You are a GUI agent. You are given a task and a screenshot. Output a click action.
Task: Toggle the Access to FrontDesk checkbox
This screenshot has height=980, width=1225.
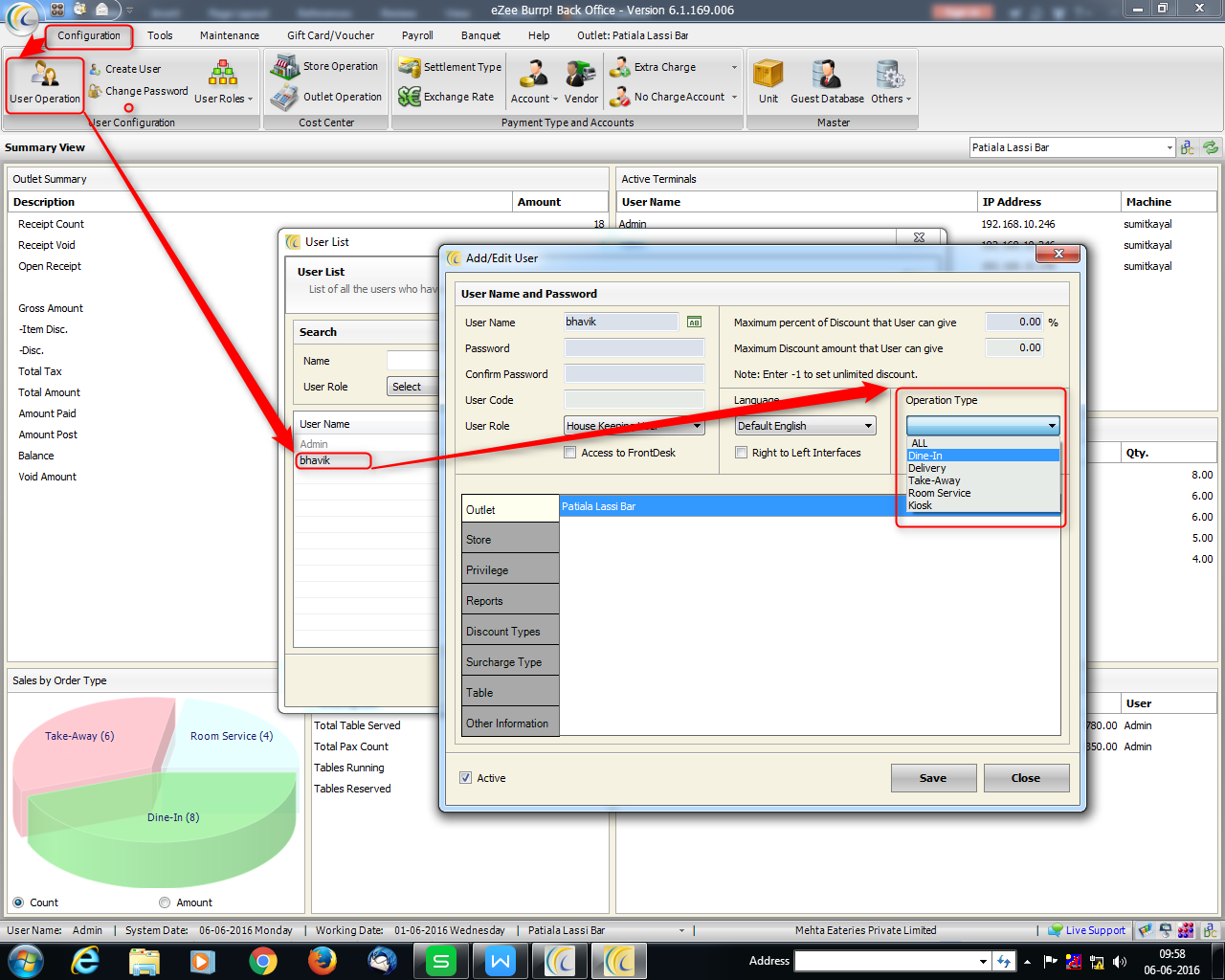(x=570, y=453)
